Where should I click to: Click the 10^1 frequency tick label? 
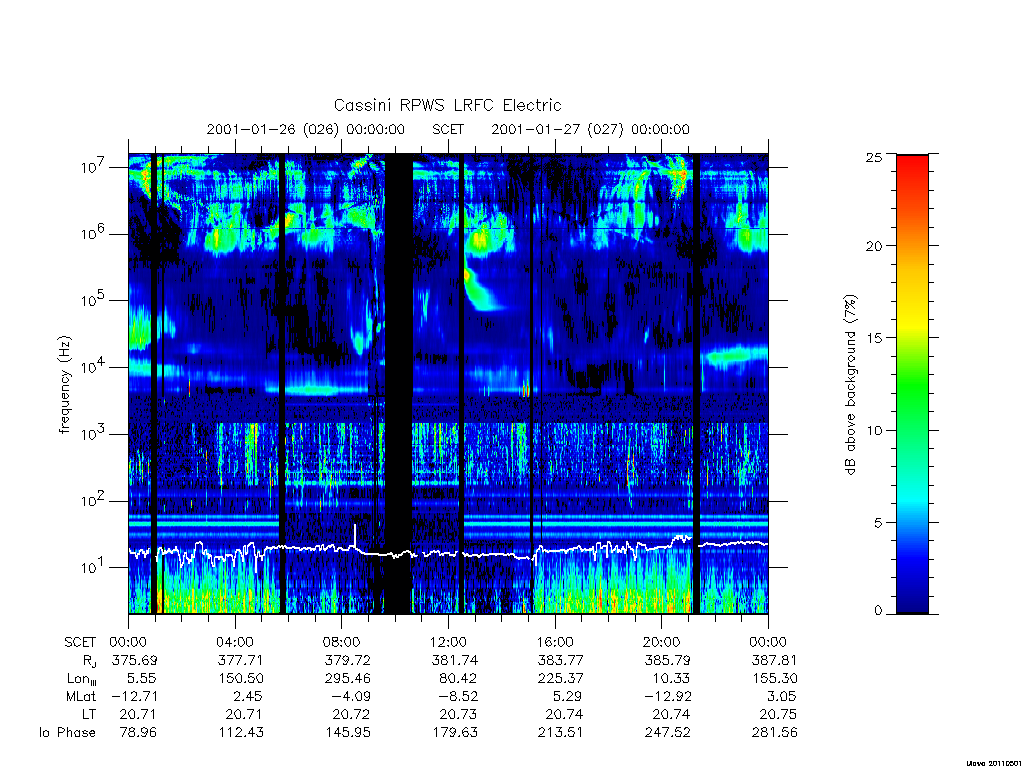95,567
